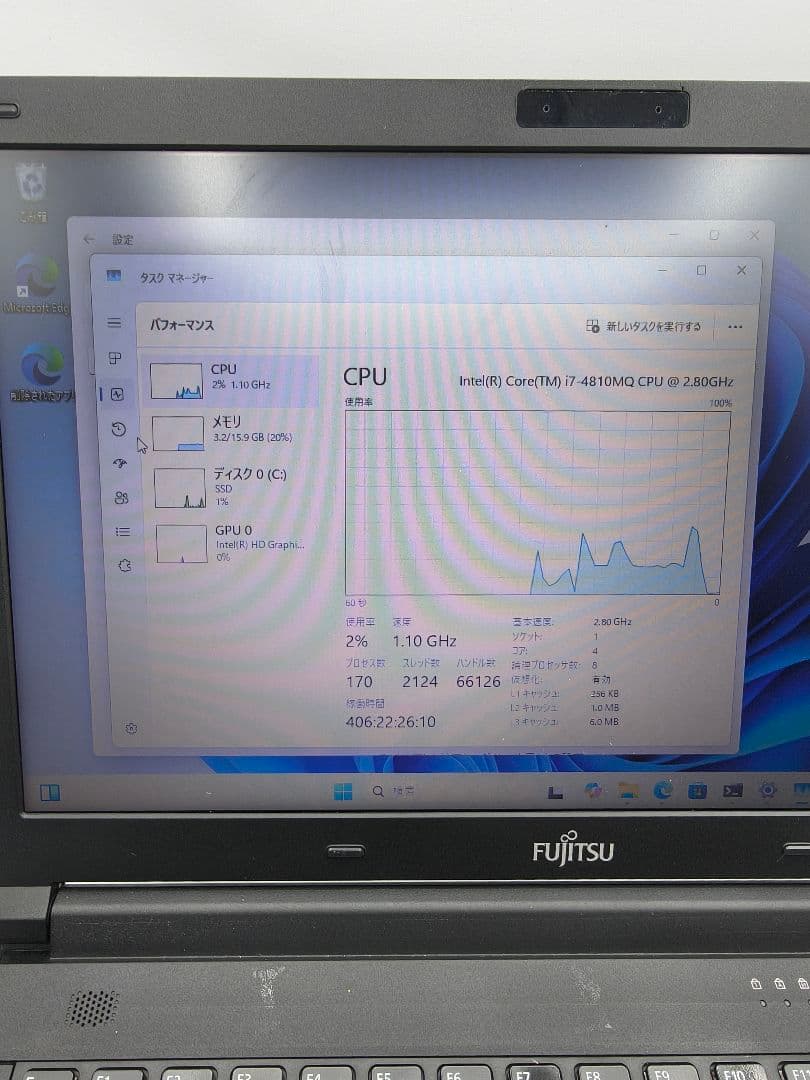Click the second Edge desktop icon below

click(x=41, y=373)
